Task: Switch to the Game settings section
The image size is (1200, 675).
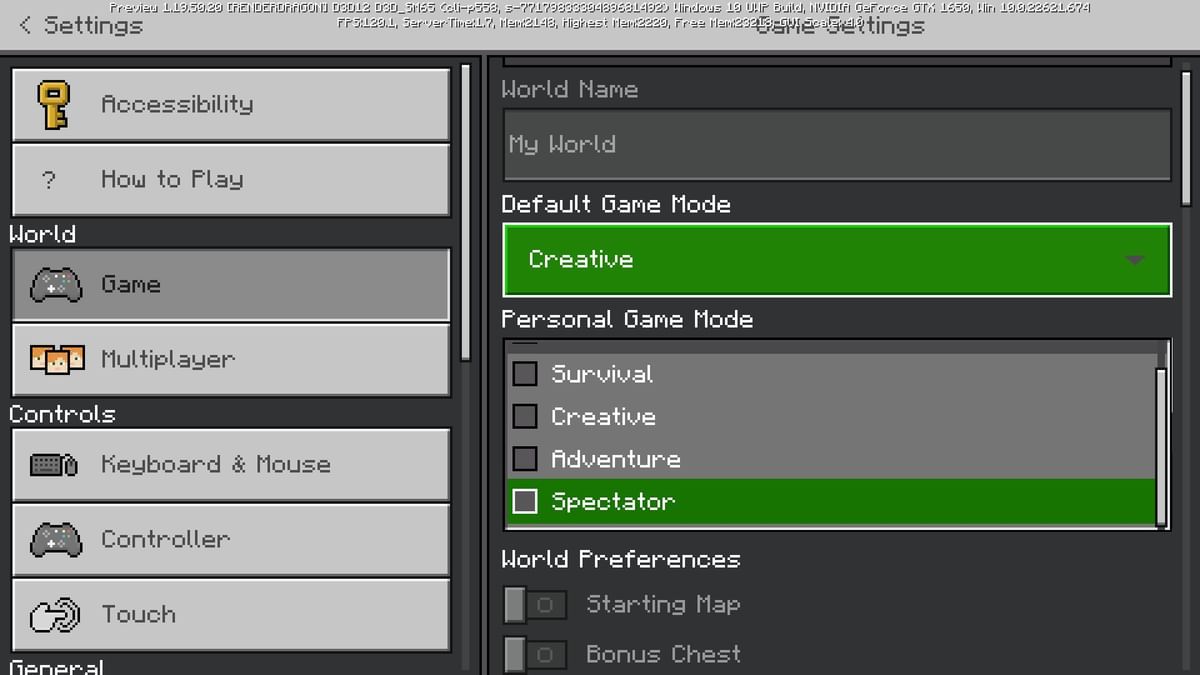Action: click(230, 285)
